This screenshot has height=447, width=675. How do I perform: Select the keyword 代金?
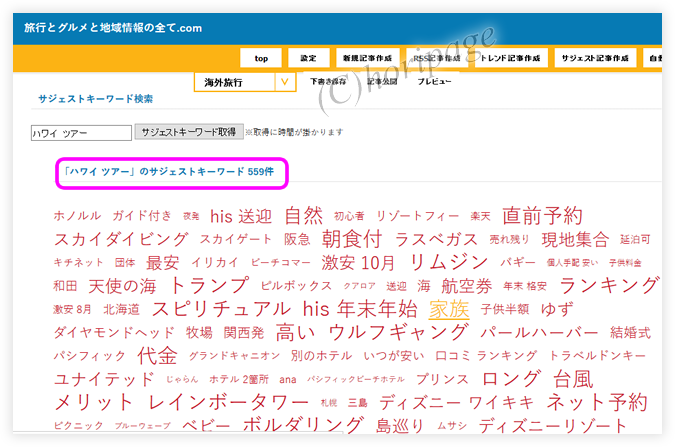157,355
